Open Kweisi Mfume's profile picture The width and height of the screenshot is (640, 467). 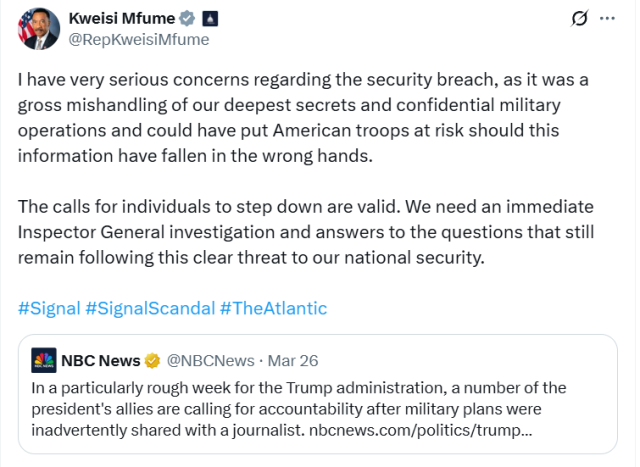(x=37, y=28)
